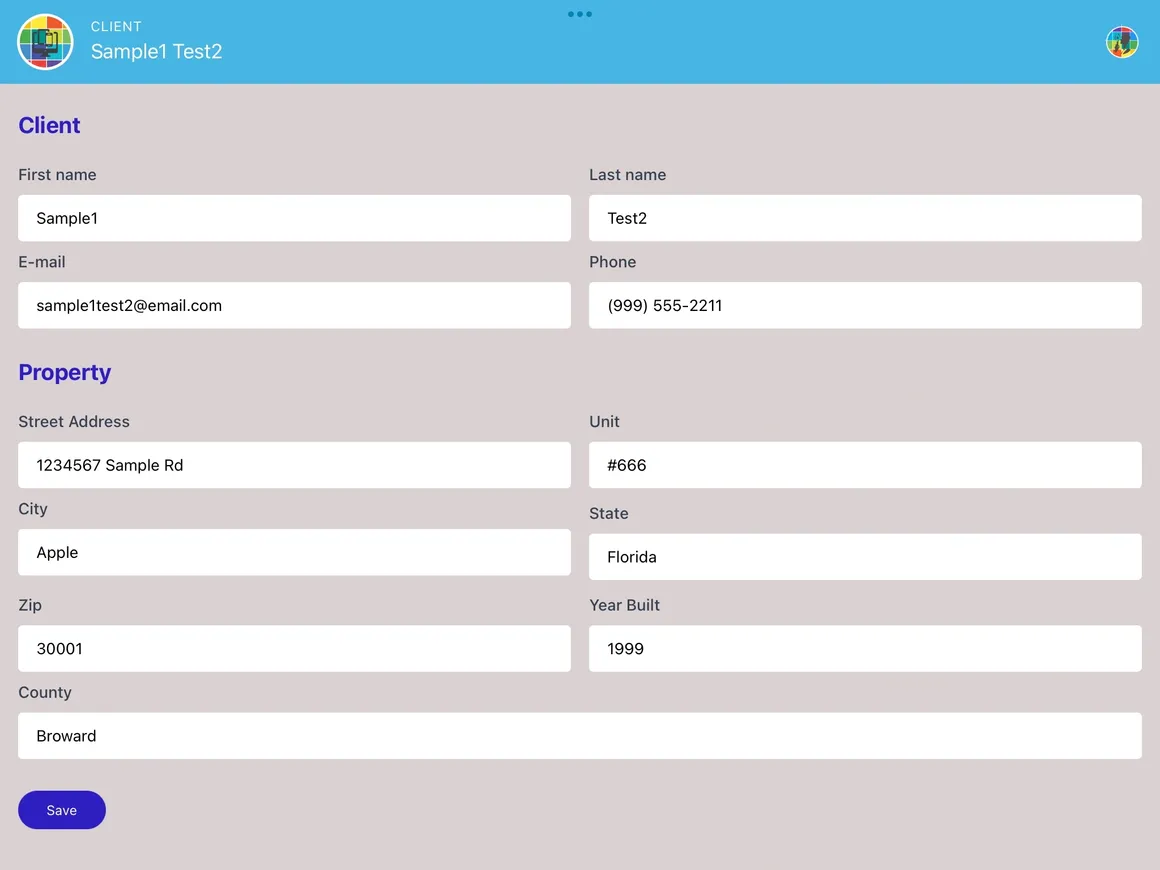Select the Last name field containing Test2
The height and width of the screenshot is (870, 1160).
(x=865, y=218)
